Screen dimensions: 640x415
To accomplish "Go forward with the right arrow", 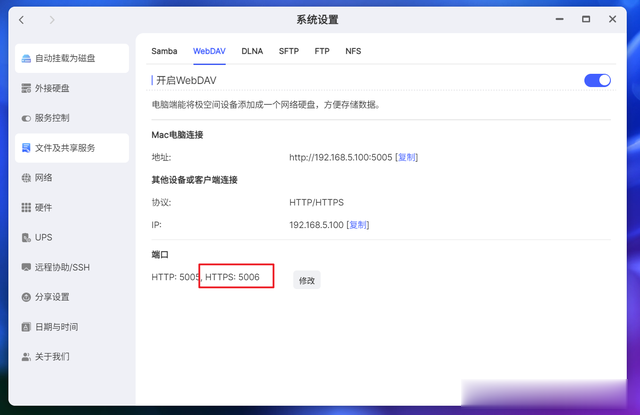I will [x=51, y=20].
